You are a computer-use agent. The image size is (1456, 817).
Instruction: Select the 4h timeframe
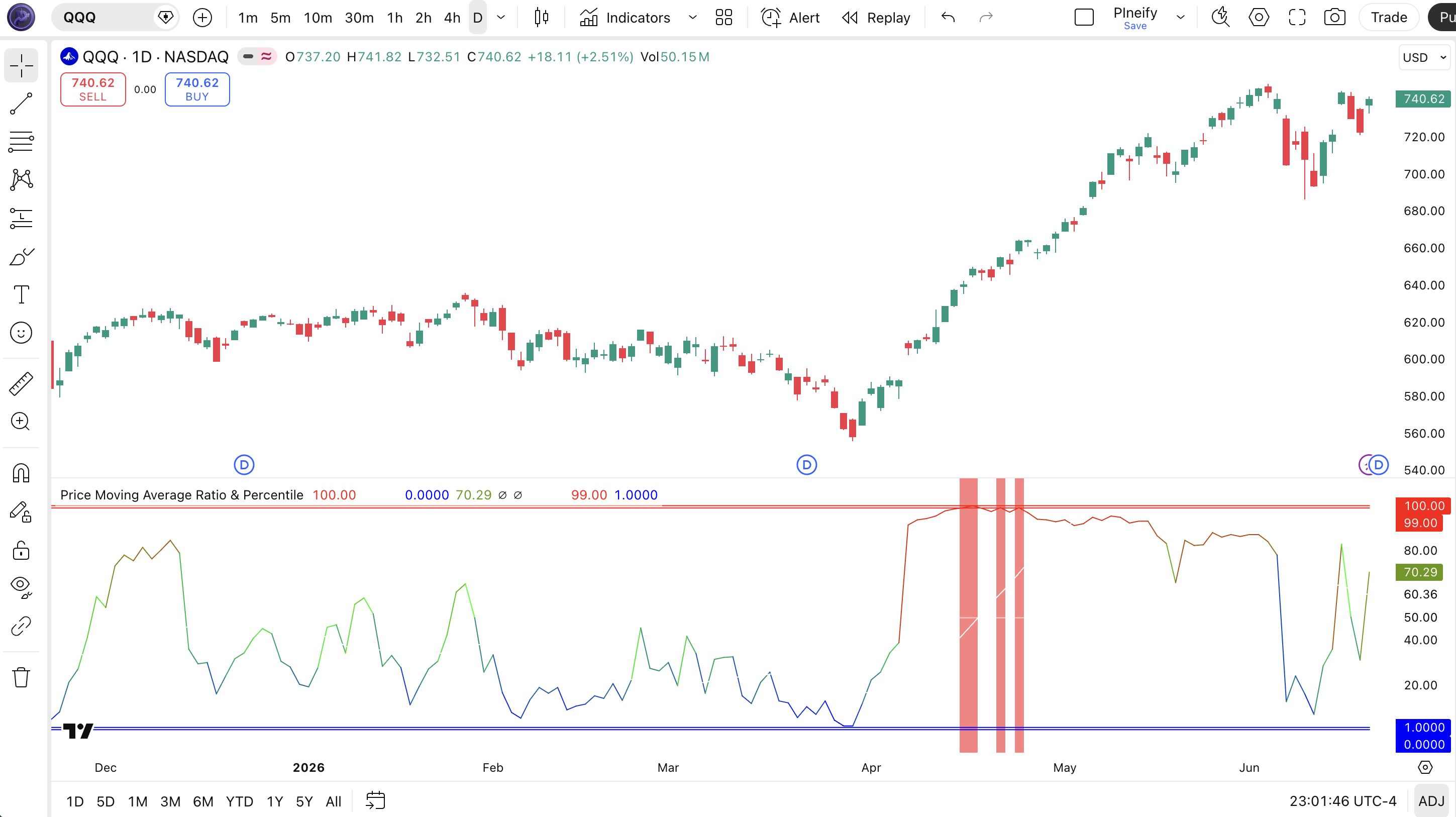(x=452, y=18)
